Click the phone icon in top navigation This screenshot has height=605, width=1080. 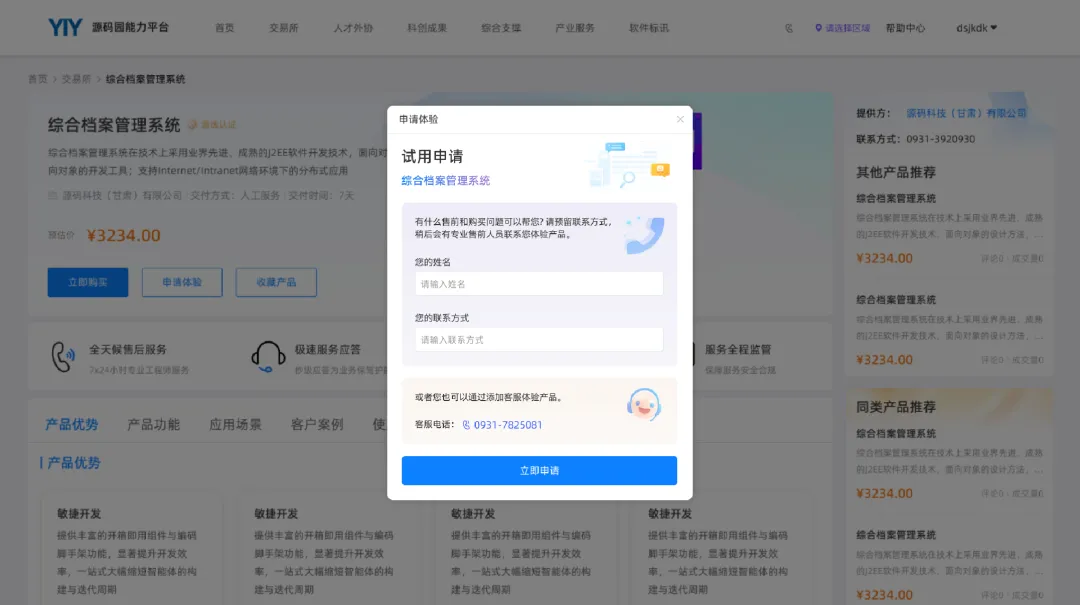coord(789,28)
